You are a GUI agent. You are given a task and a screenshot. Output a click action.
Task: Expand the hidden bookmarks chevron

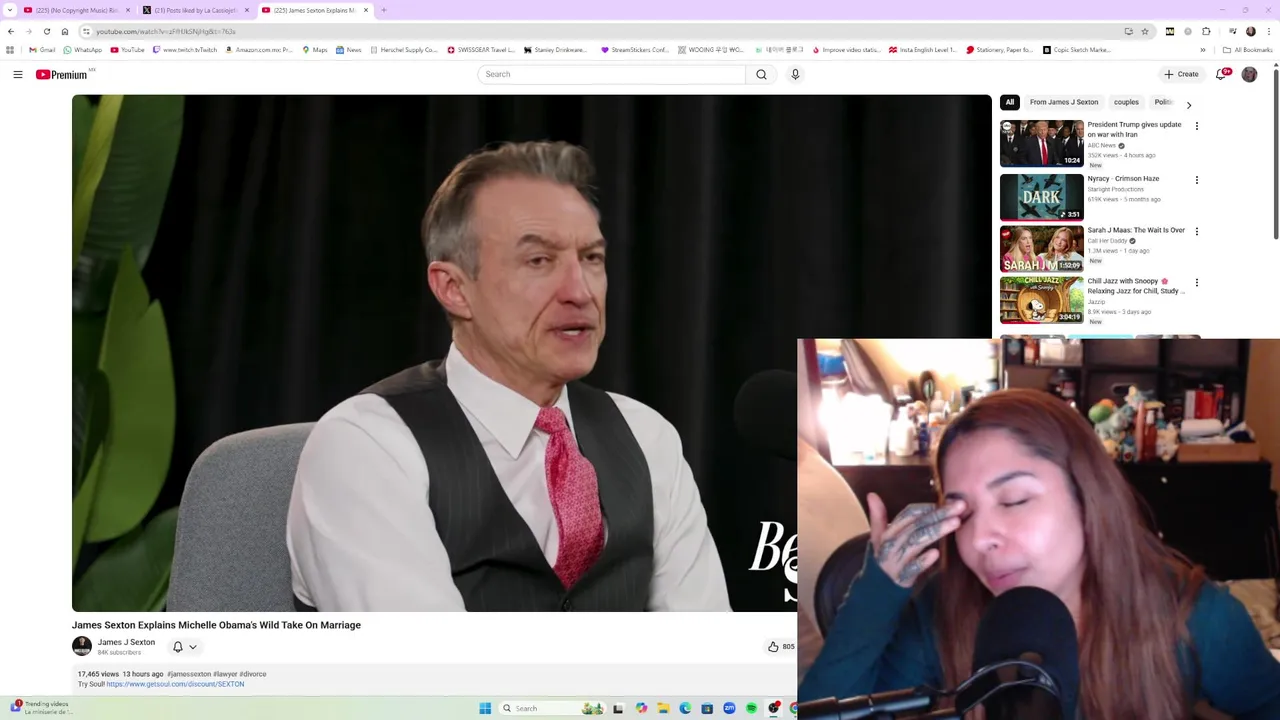click(1203, 50)
